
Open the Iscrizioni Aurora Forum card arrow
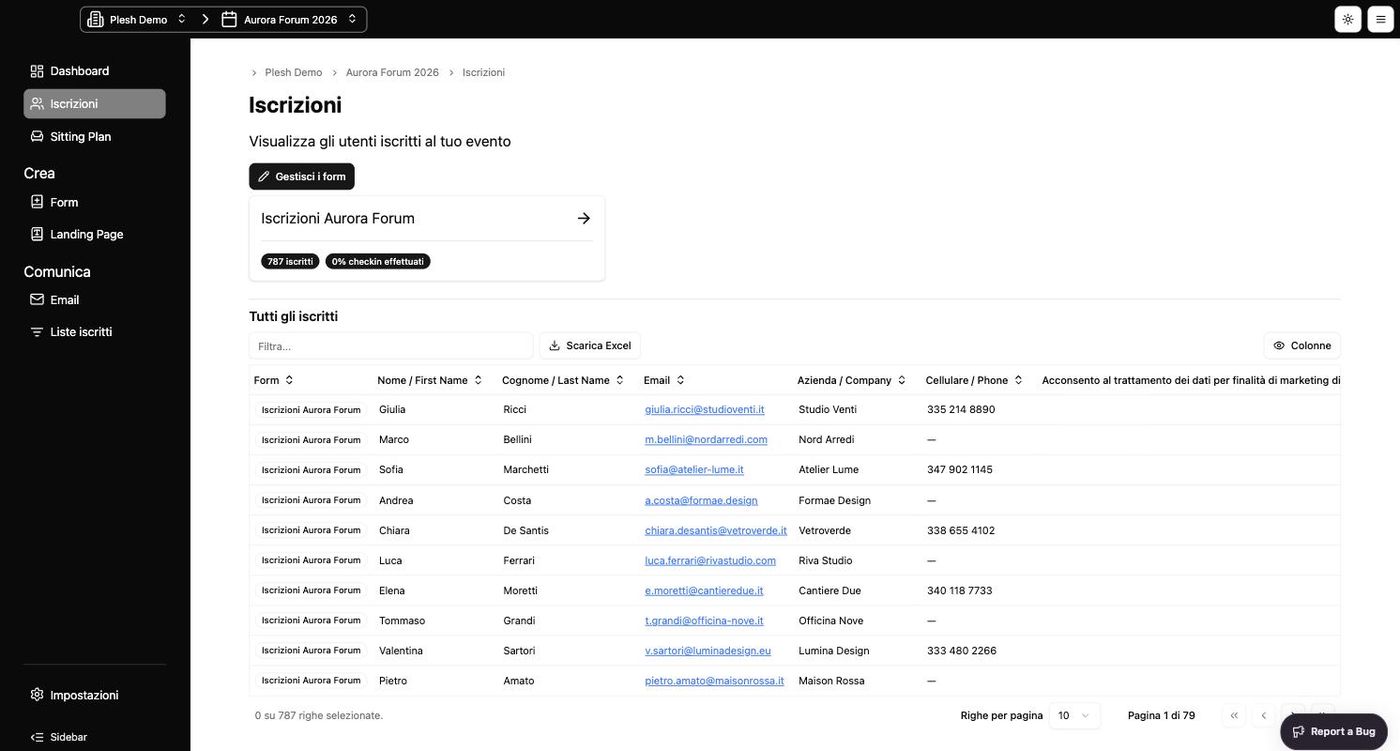[x=584, y=218]
